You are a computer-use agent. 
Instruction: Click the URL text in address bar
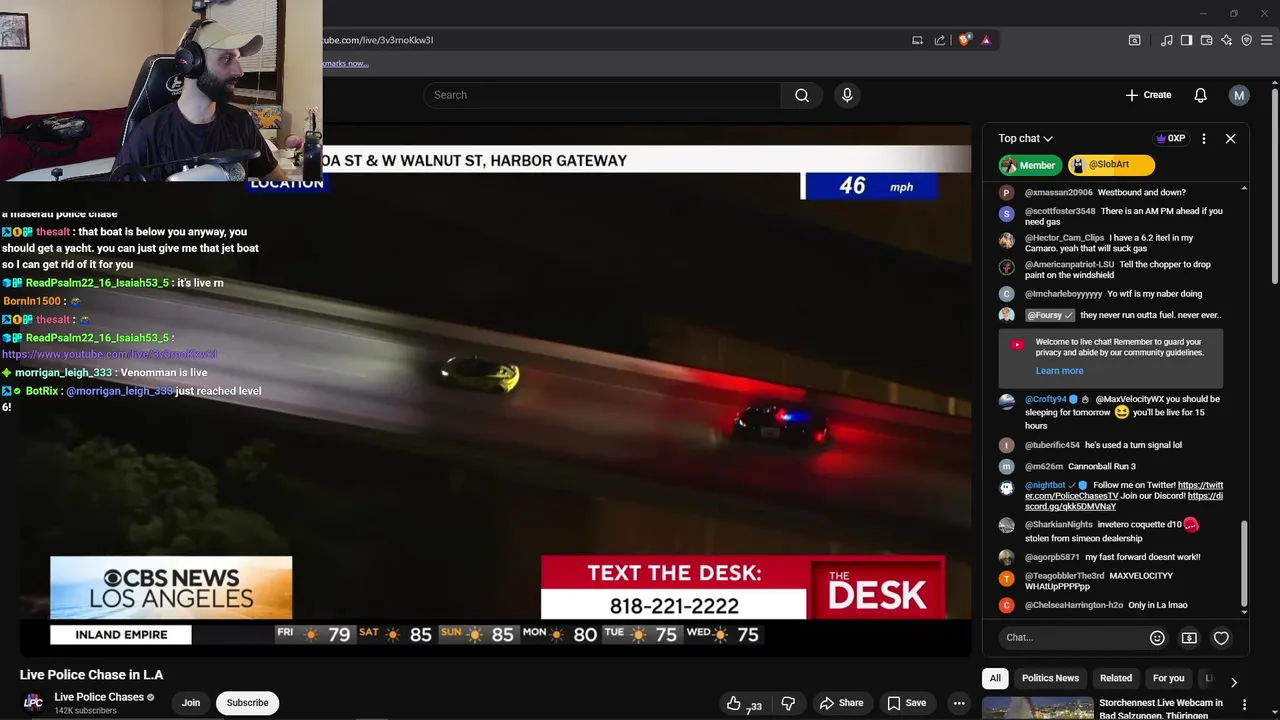point(378,40)
